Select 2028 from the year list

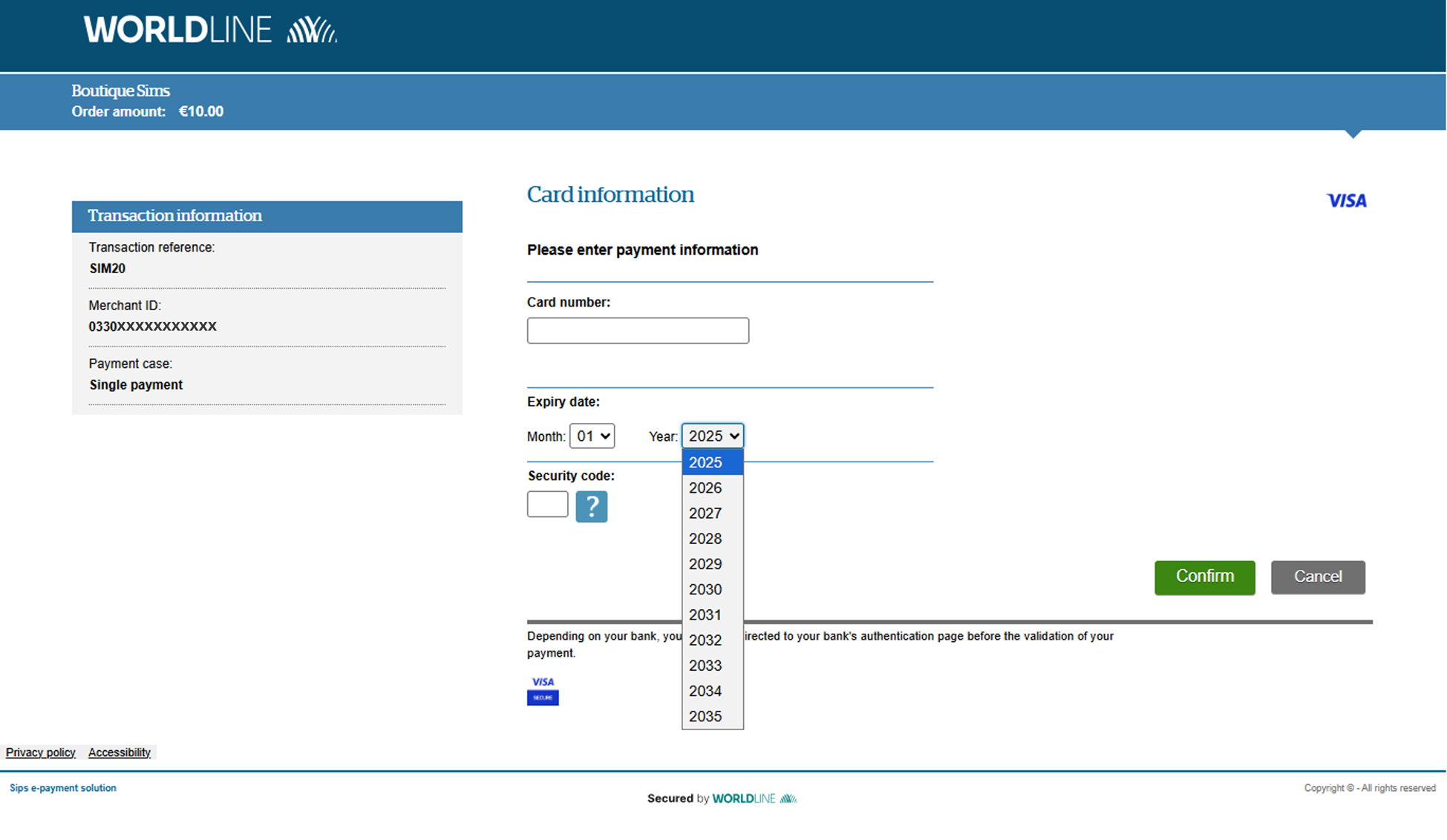coord(705,539)
